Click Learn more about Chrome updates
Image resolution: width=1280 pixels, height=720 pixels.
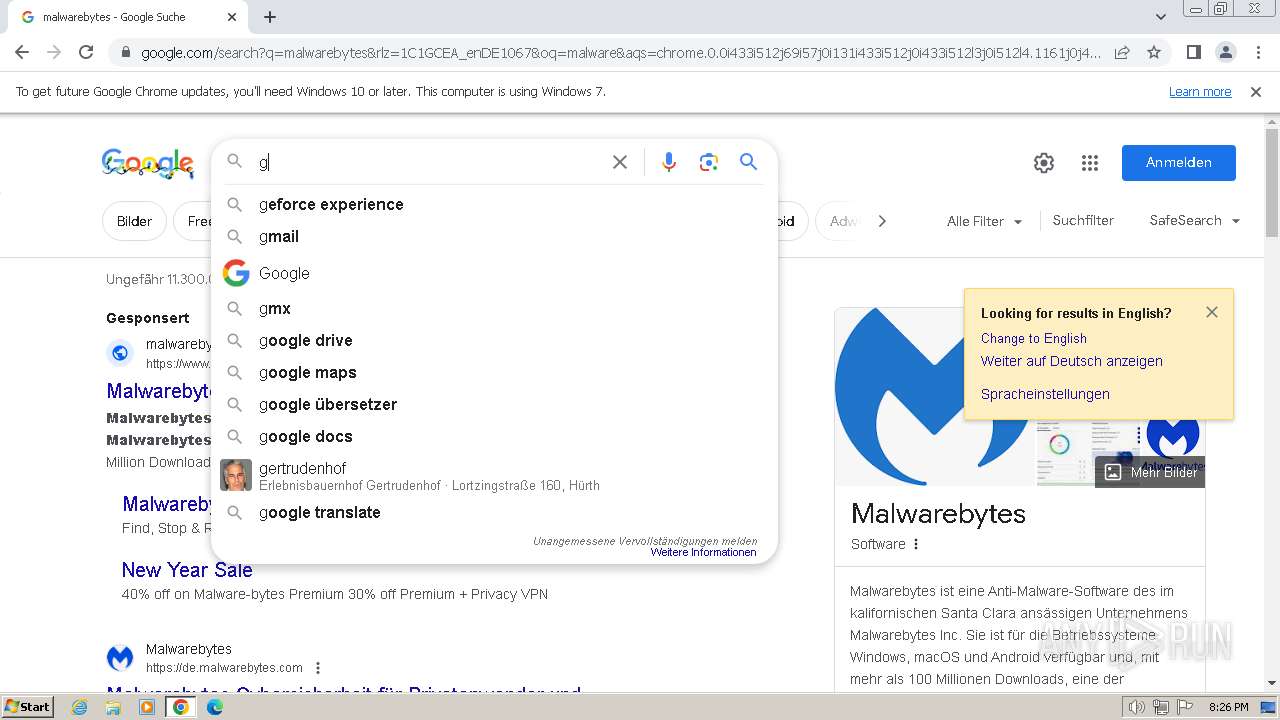point(1200,92)
